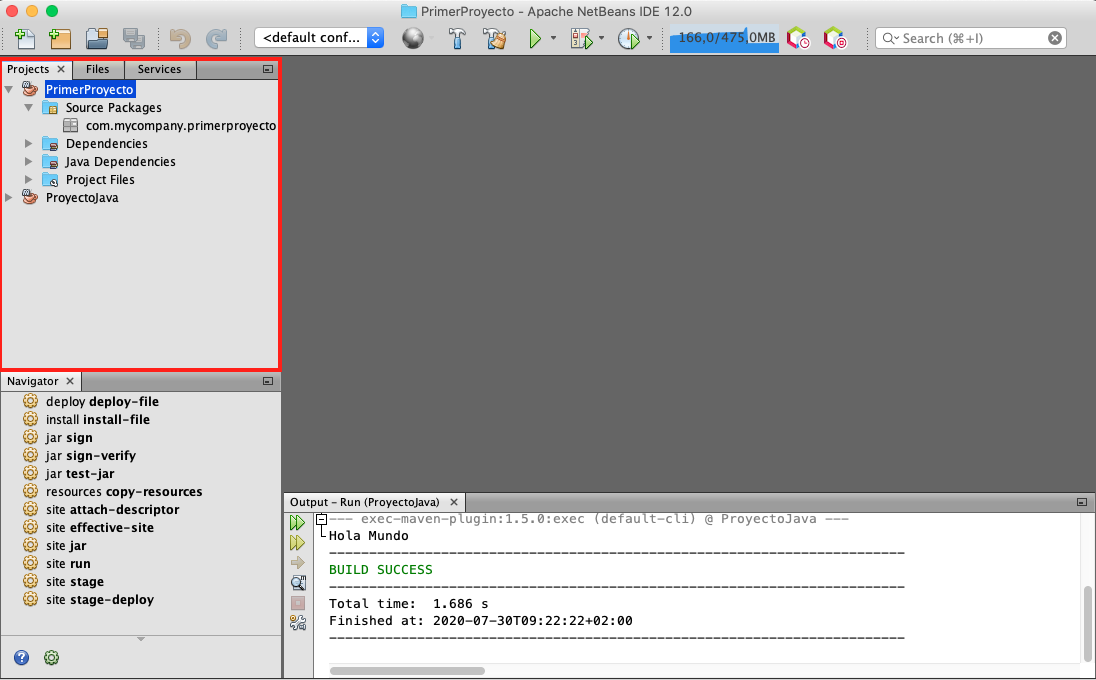Select the Java Dependencies folder
1096x680 pixels.
120,161
